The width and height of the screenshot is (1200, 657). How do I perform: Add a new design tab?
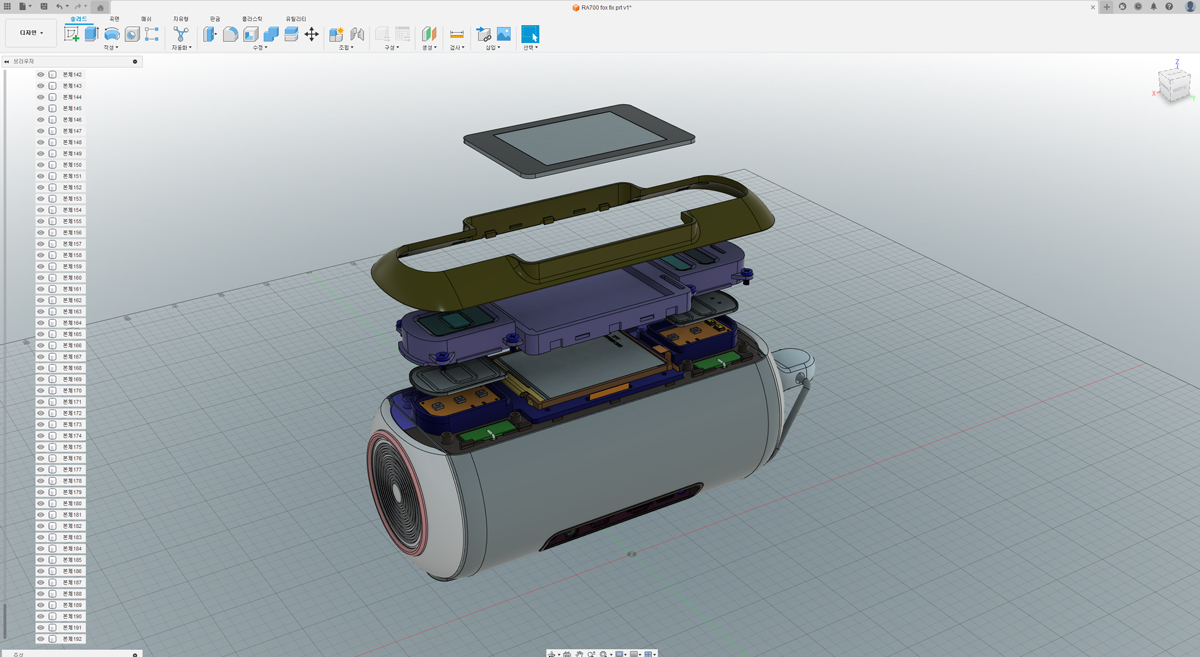click(1107, 7)
